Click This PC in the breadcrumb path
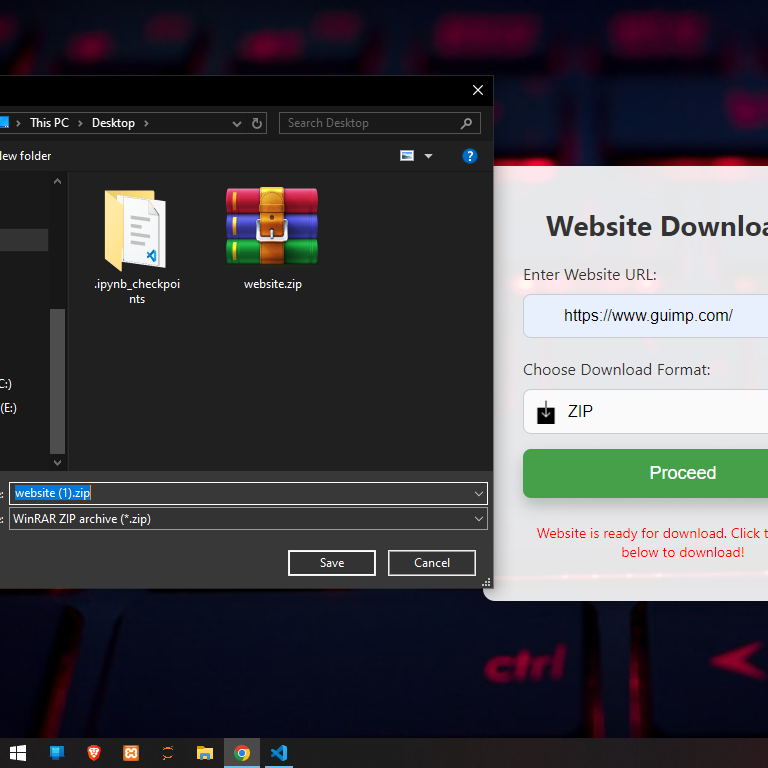Viewport: 768px width, 768px height. [x=49, y=123]
